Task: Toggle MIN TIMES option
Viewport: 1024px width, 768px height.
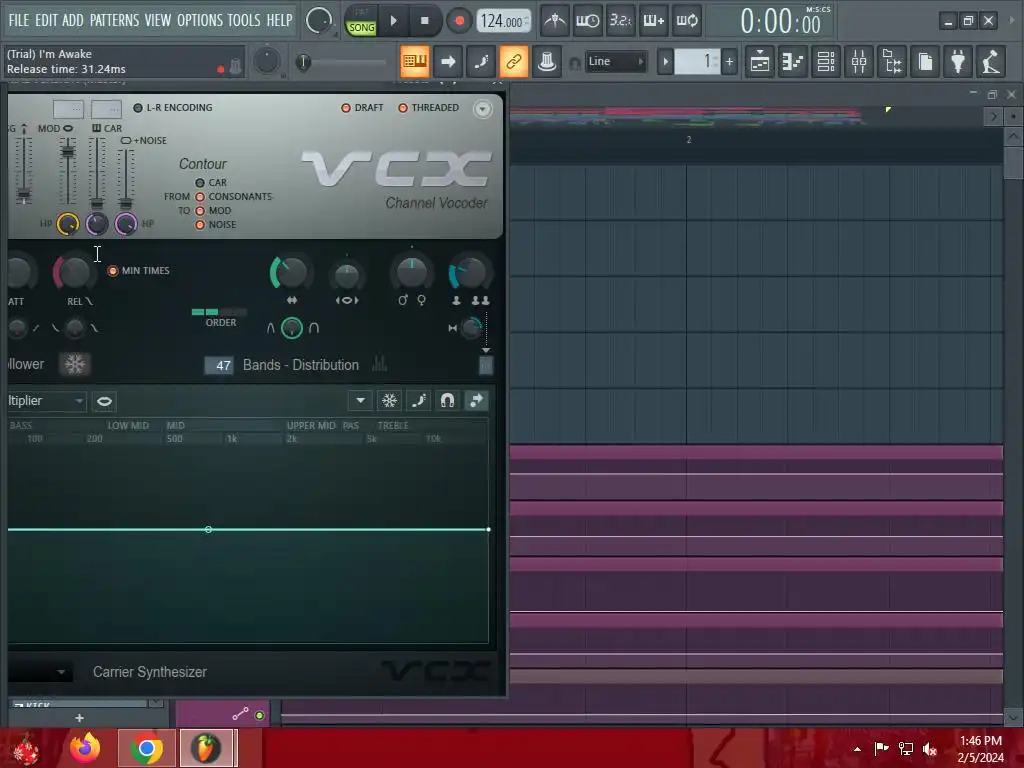Action: (138, 270)
